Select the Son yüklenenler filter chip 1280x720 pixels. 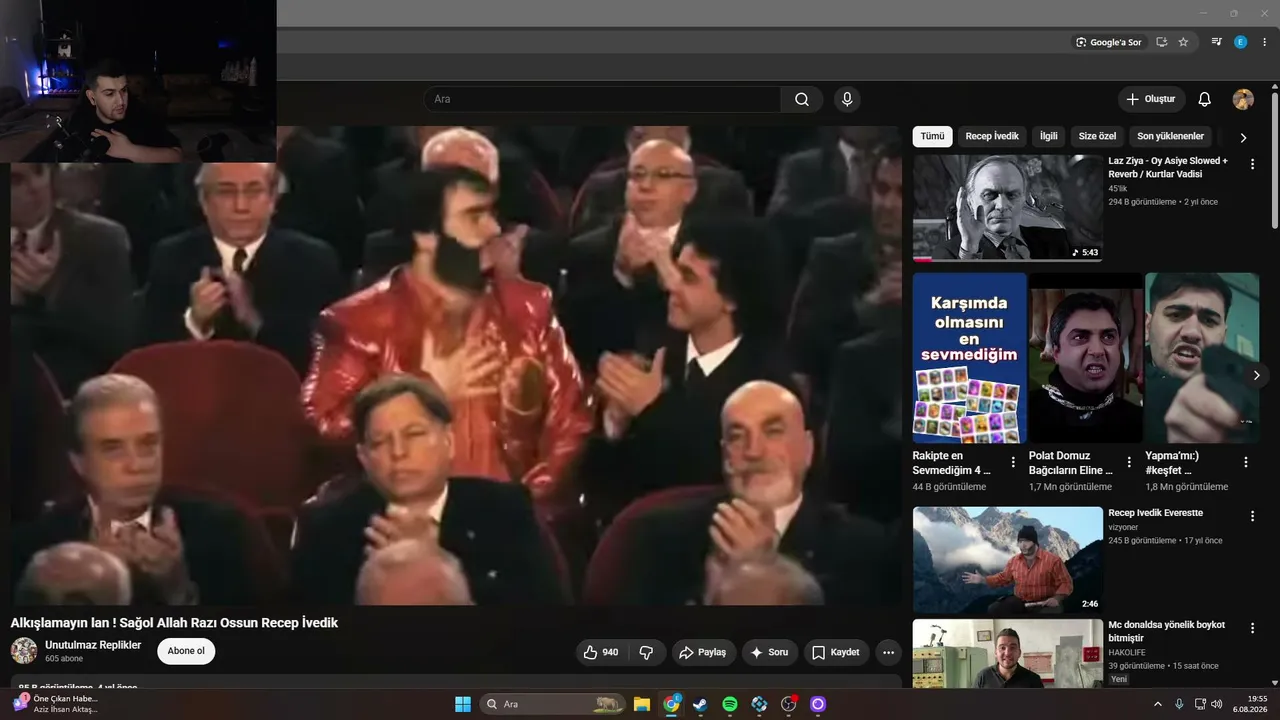tap(1171, 136)
